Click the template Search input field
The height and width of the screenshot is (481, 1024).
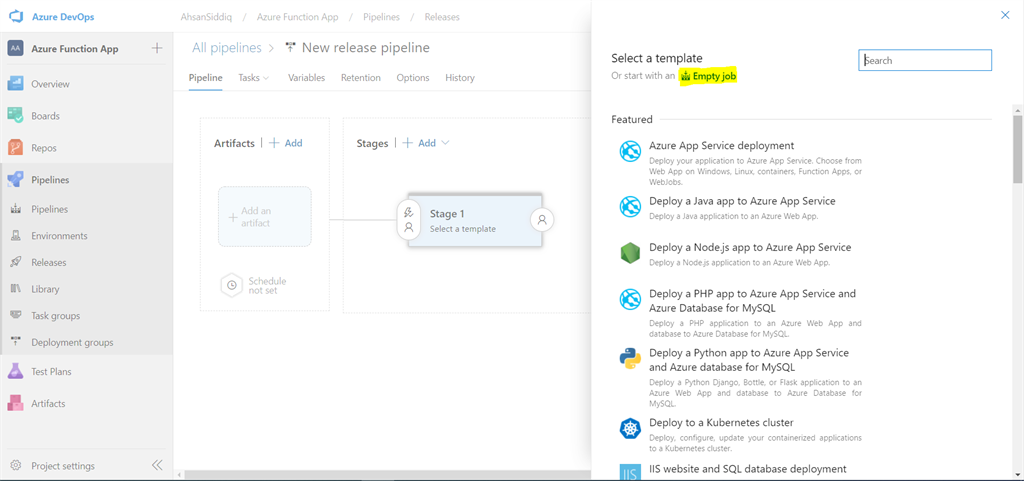(x=925, y=60)
